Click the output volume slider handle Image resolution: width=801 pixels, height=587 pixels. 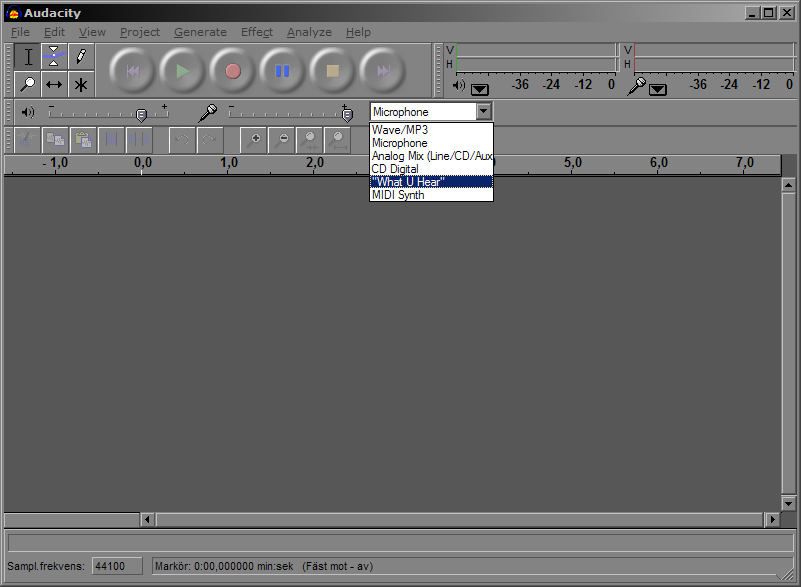[141, 114]
